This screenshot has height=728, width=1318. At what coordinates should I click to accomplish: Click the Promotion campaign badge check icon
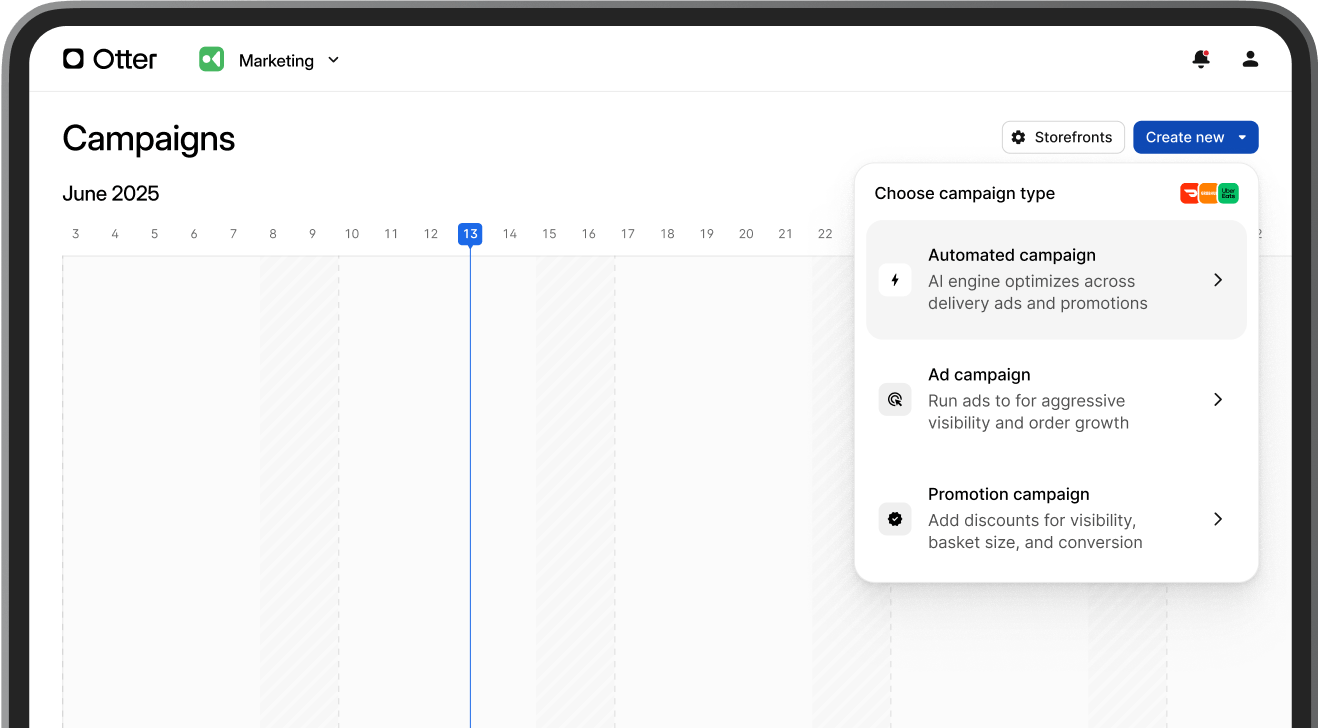coord(895,519)
